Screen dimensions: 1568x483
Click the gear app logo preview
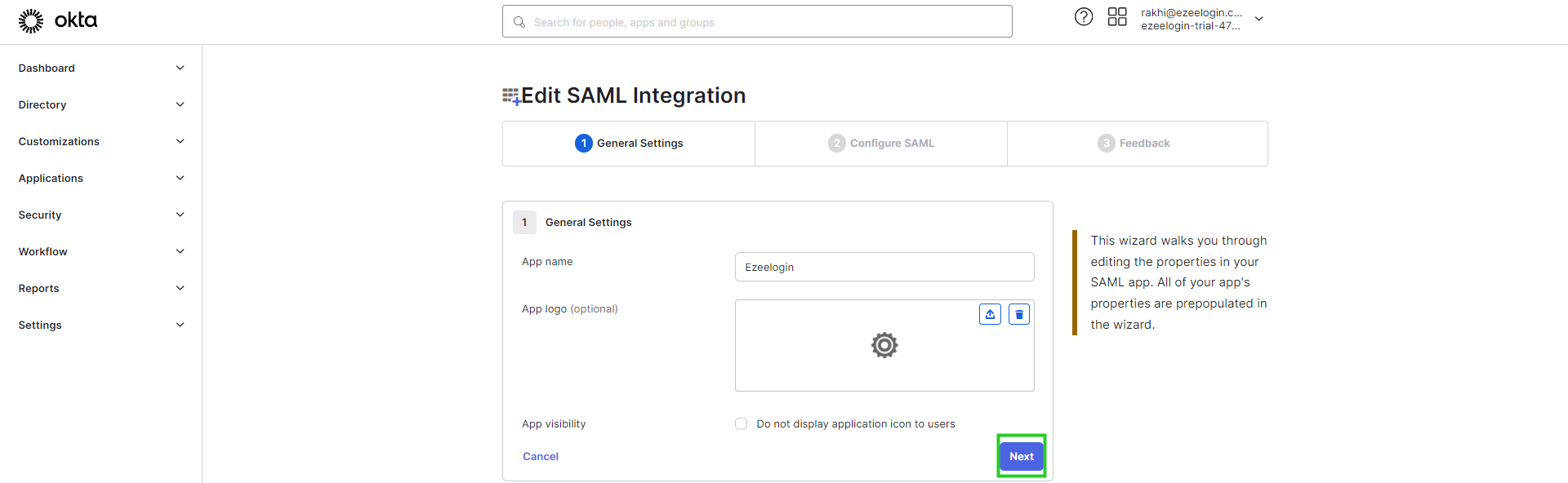point(884,345)
